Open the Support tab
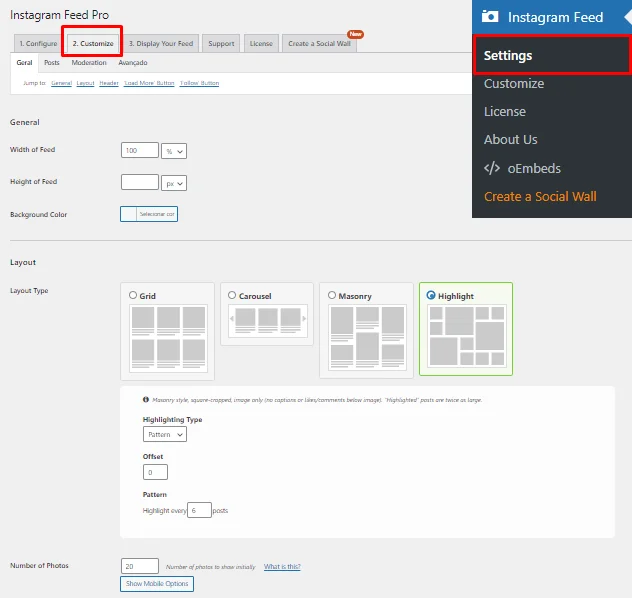Viewport: 632px width, 598px height. (221, 44)
